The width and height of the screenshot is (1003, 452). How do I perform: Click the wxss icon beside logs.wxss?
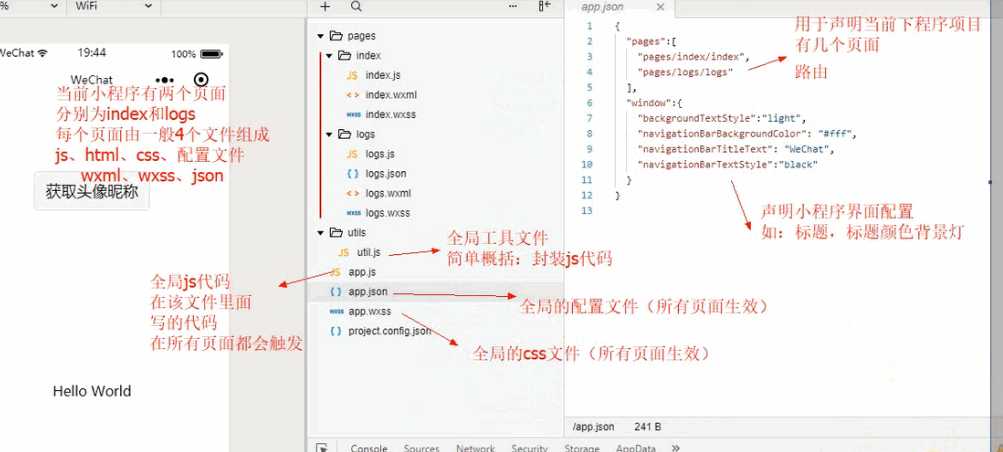(x=352, y=213)
